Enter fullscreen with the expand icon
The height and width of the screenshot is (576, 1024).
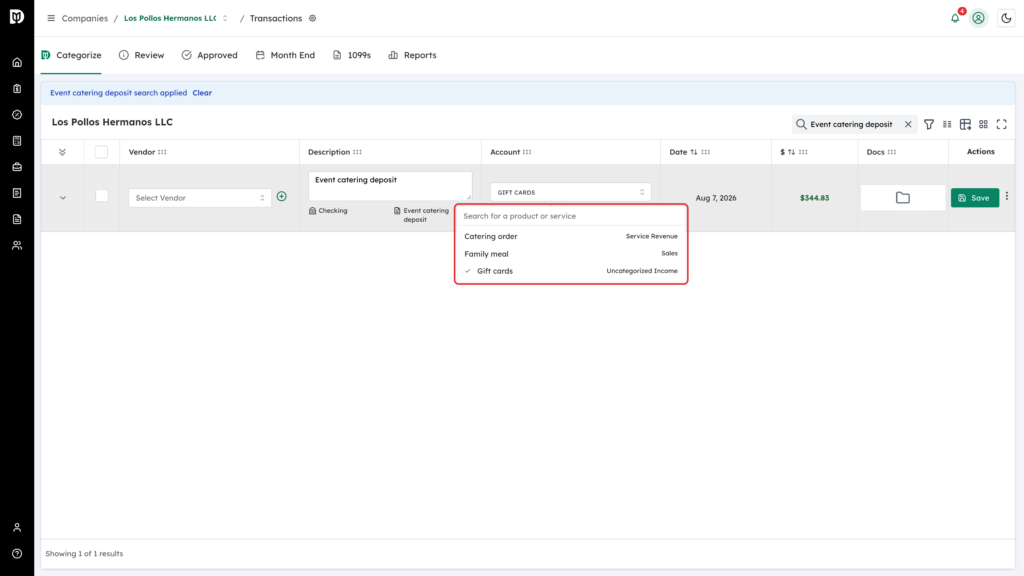click(x=1002, y=124)
